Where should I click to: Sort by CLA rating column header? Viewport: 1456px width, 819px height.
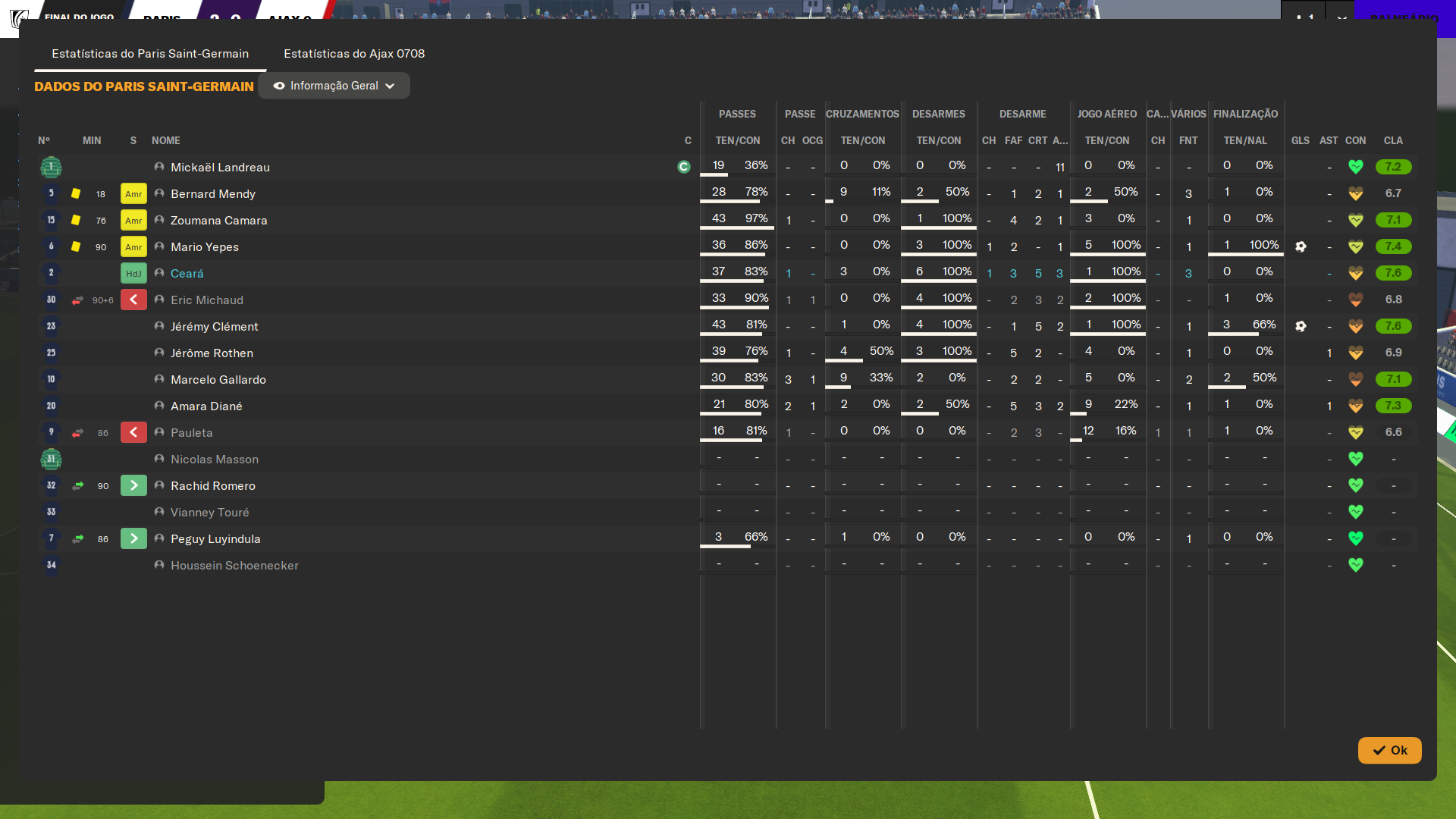(1392, 140)
